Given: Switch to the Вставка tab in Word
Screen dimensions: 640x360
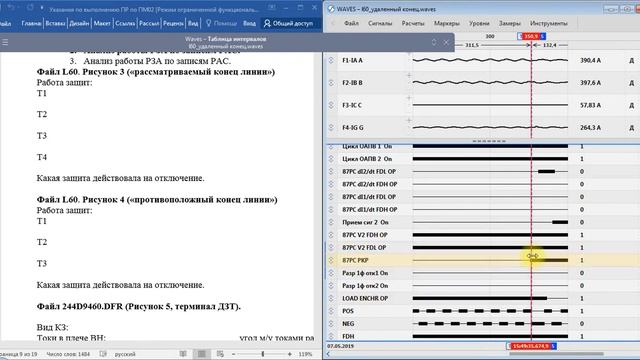Looking at the screenshot, I should click(x=55, y=24).
